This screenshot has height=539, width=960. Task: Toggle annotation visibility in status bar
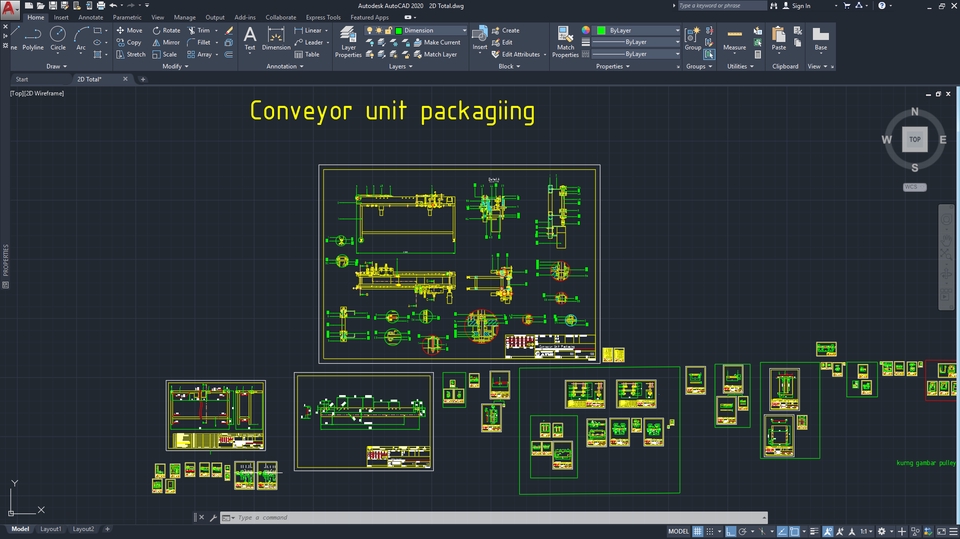tap(827, 531)
